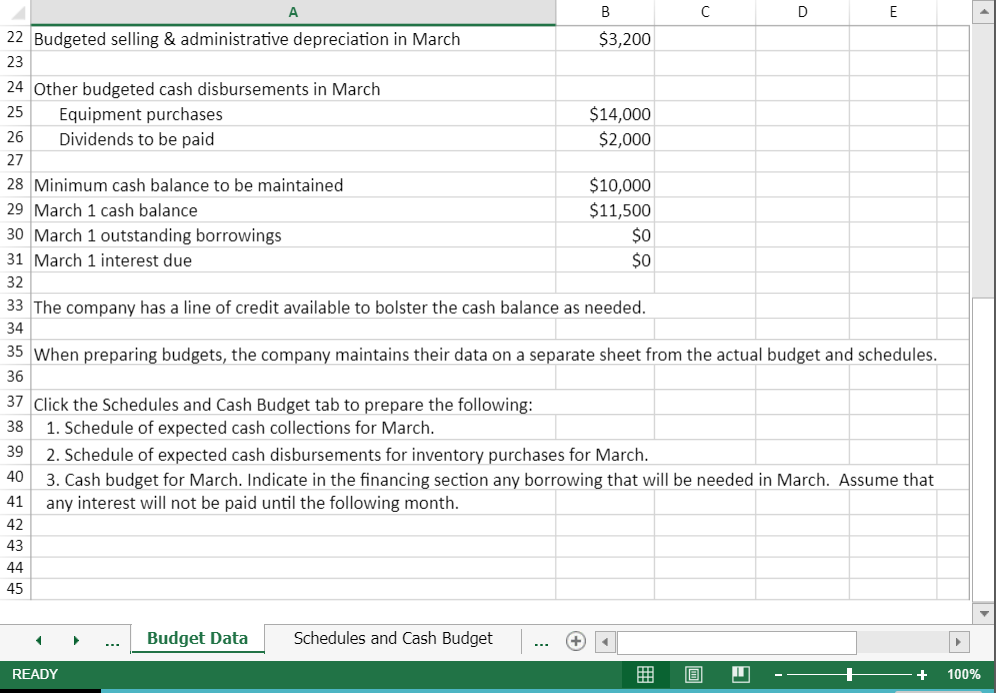
Task: Select row 28 header
Action: coord(15,185)
